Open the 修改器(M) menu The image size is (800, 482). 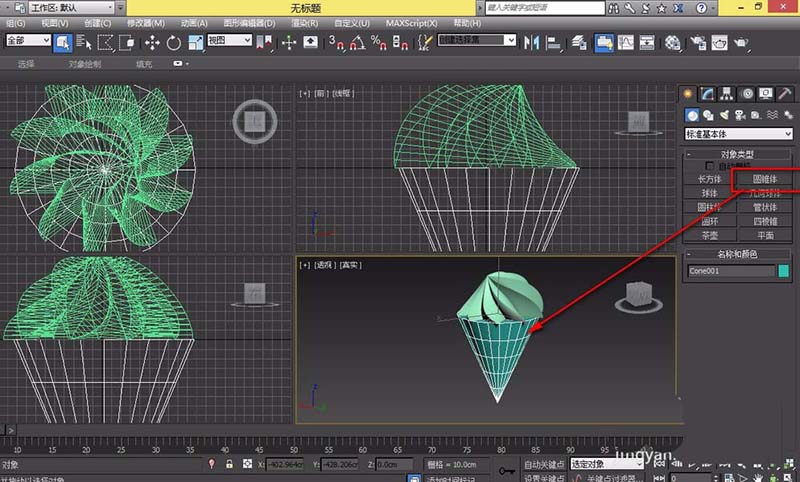click(145, 23)
